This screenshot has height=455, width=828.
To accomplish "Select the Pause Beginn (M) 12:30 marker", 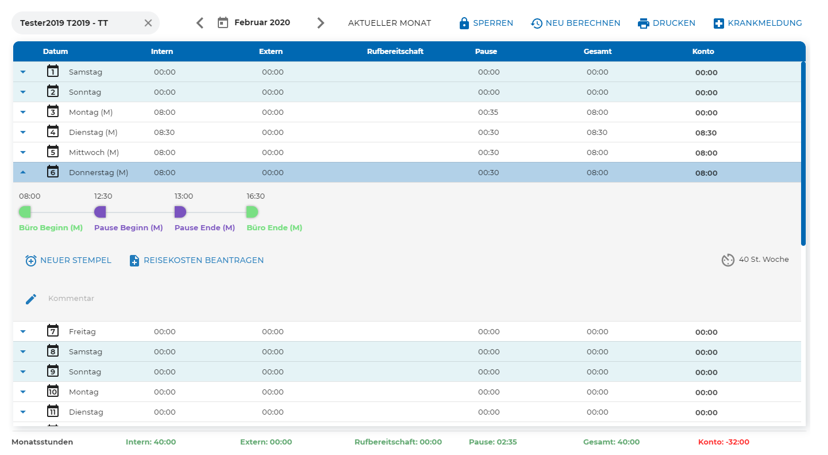I will coord(100,212).
